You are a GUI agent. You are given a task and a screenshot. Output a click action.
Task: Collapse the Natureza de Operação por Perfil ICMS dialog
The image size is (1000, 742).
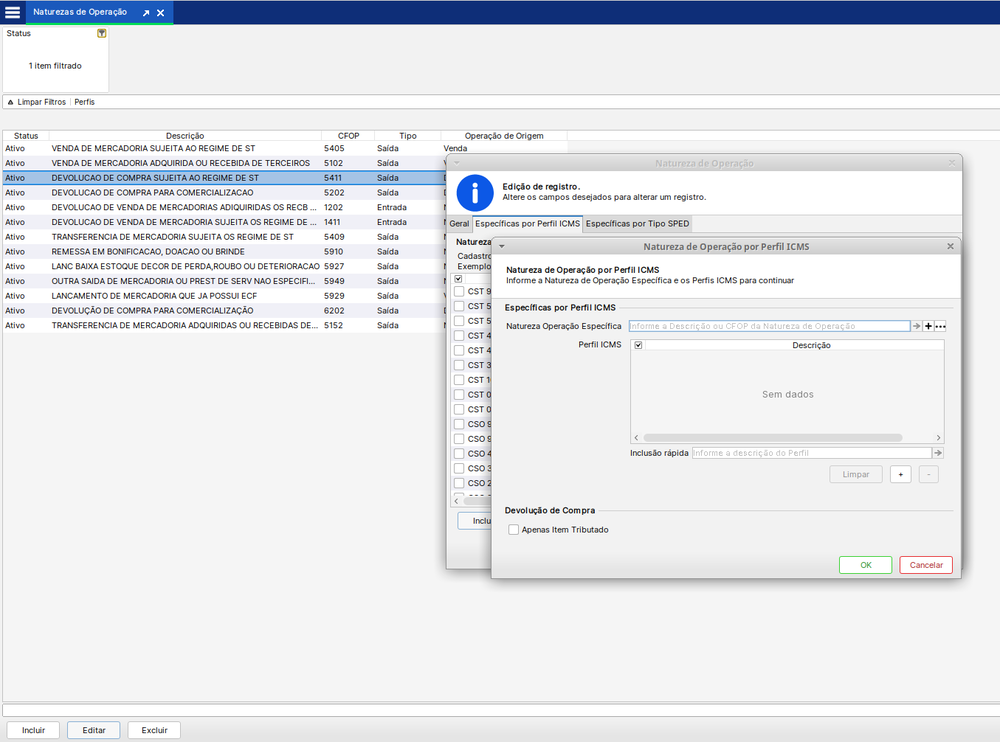click(502, 246)
